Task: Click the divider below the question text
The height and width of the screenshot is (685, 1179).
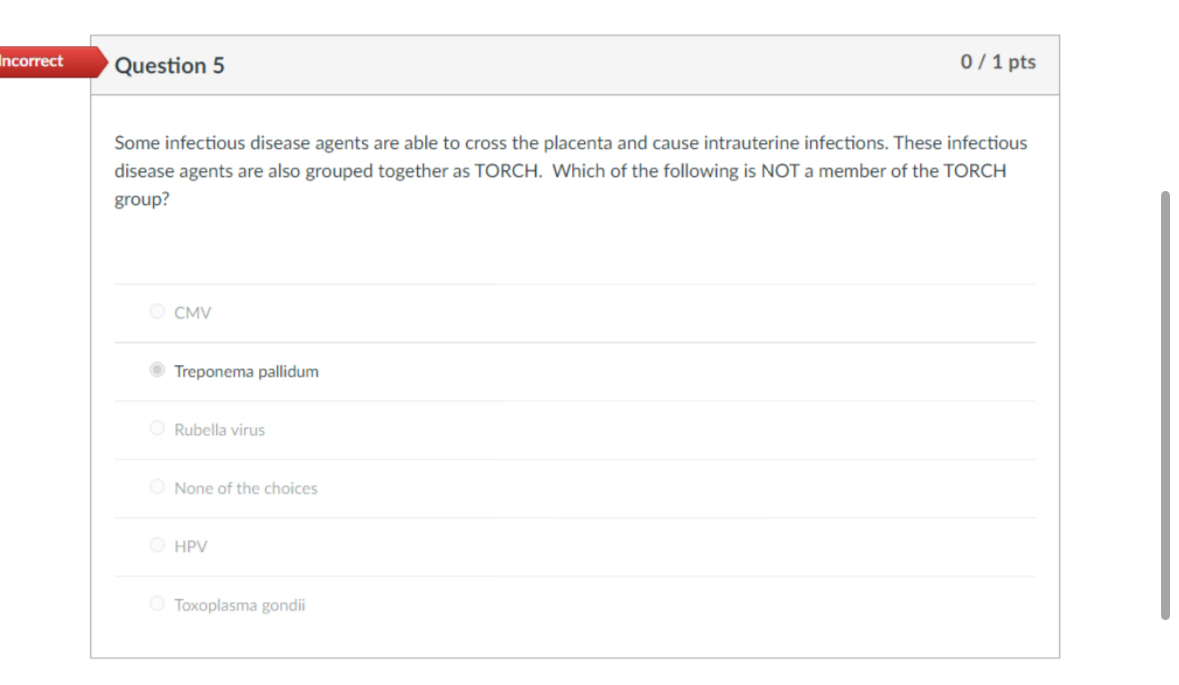Action: coord(575,283)
